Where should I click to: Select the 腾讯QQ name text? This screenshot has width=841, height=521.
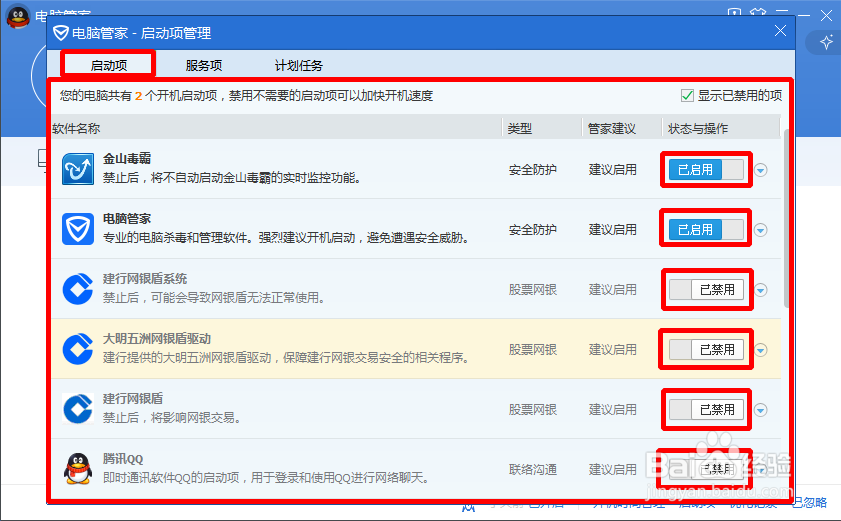(123, 459)
